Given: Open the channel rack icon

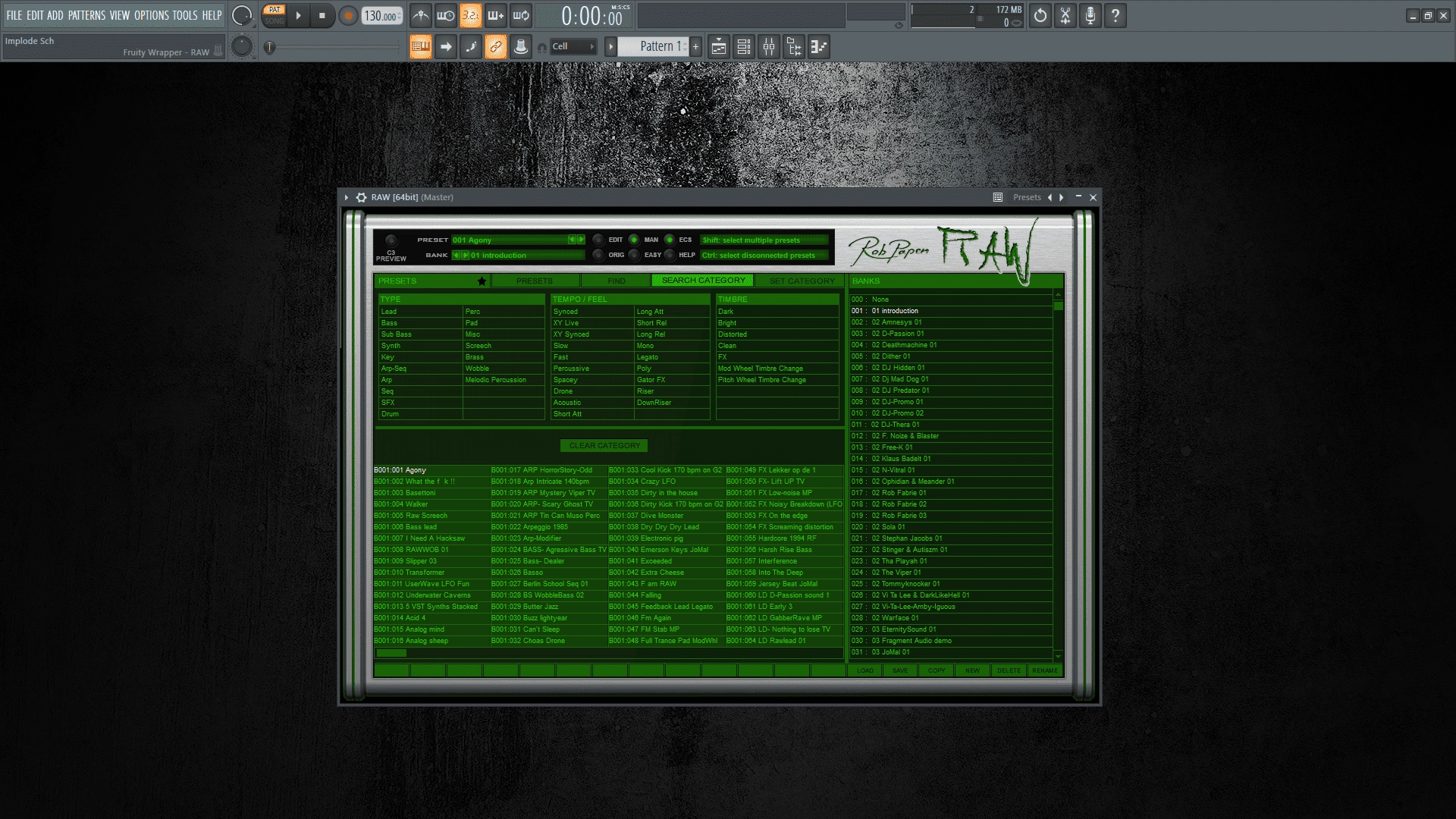Looking at the screenshot, I should 744,47.
